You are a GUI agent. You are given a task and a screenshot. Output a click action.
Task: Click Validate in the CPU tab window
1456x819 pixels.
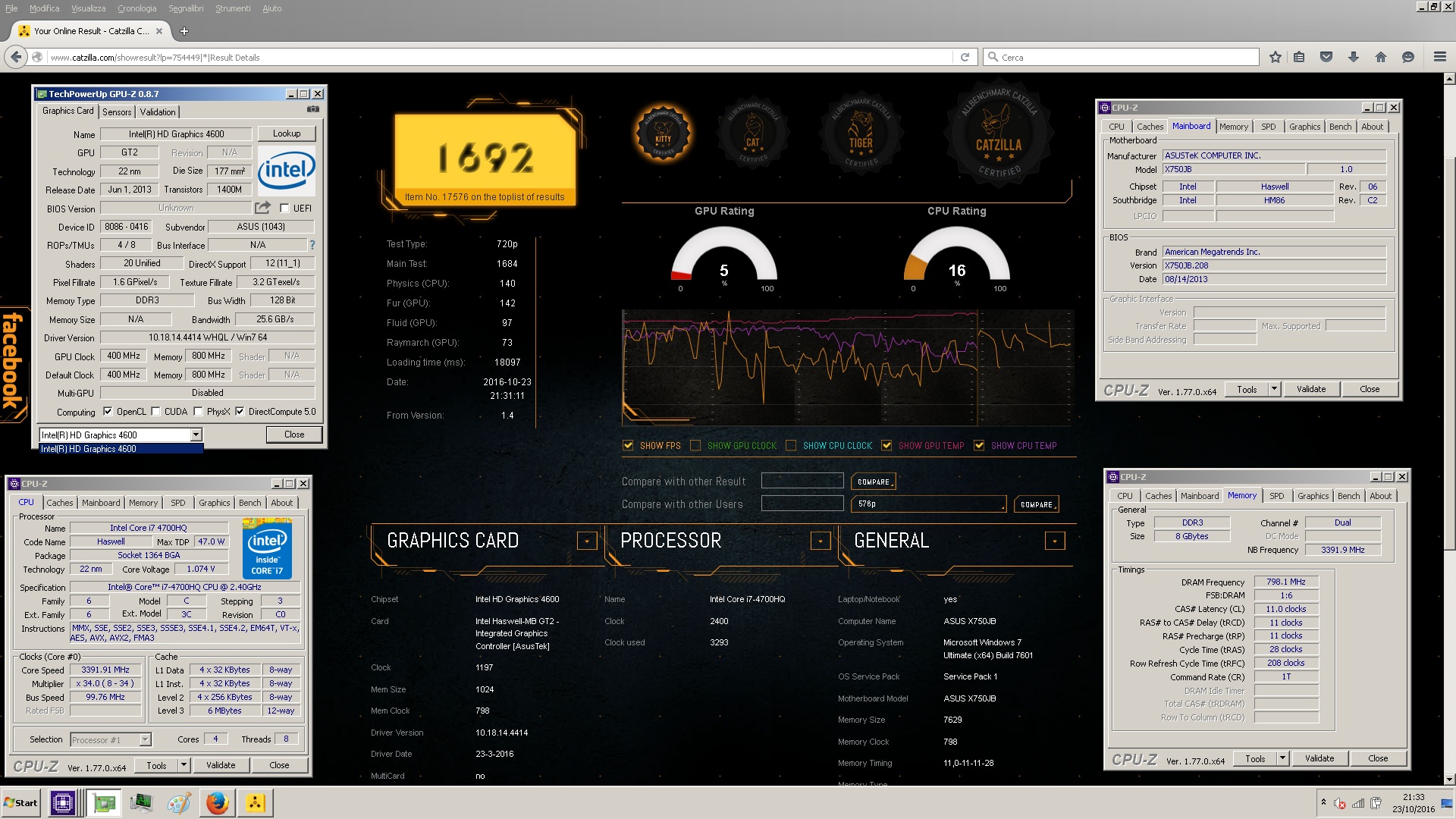(x=221, y=765)
